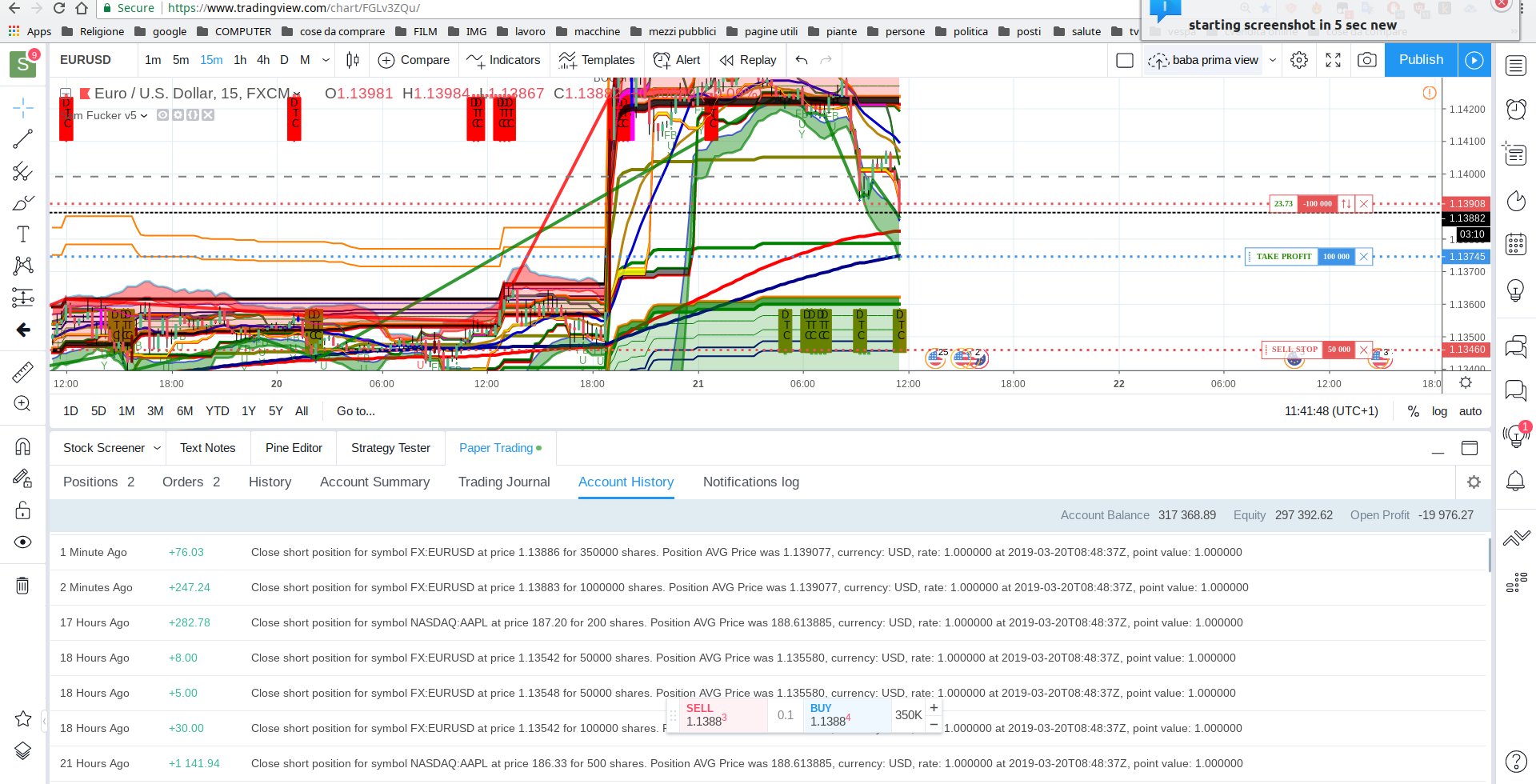Toggle percent scale mode
This screenshot has width=1536, height=784.
1414,411
